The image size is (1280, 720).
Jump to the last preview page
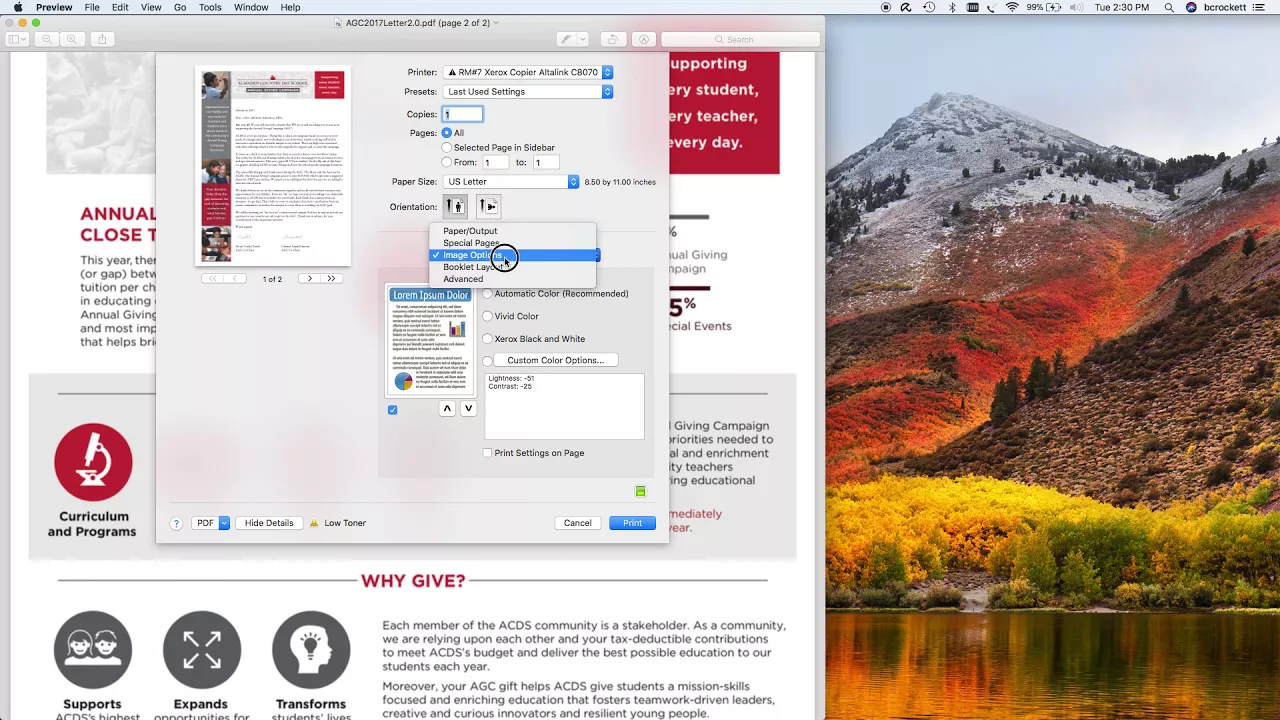point(331,279)
